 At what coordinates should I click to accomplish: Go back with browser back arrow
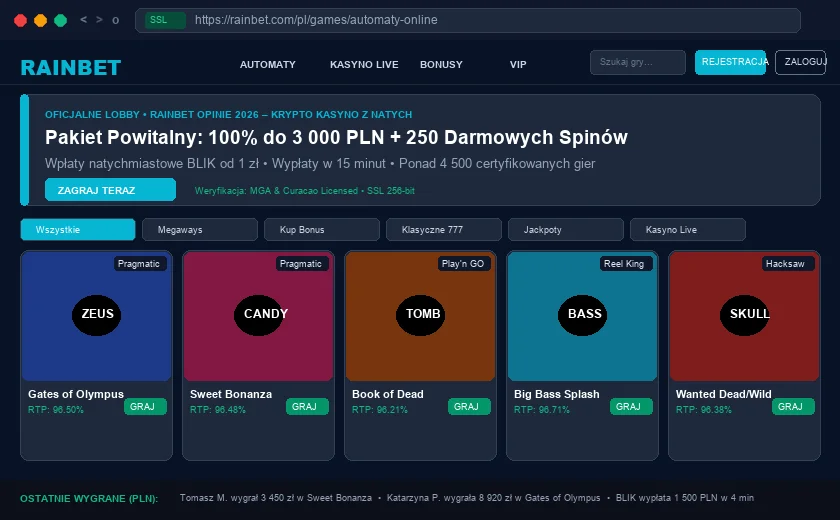(83, 20)
